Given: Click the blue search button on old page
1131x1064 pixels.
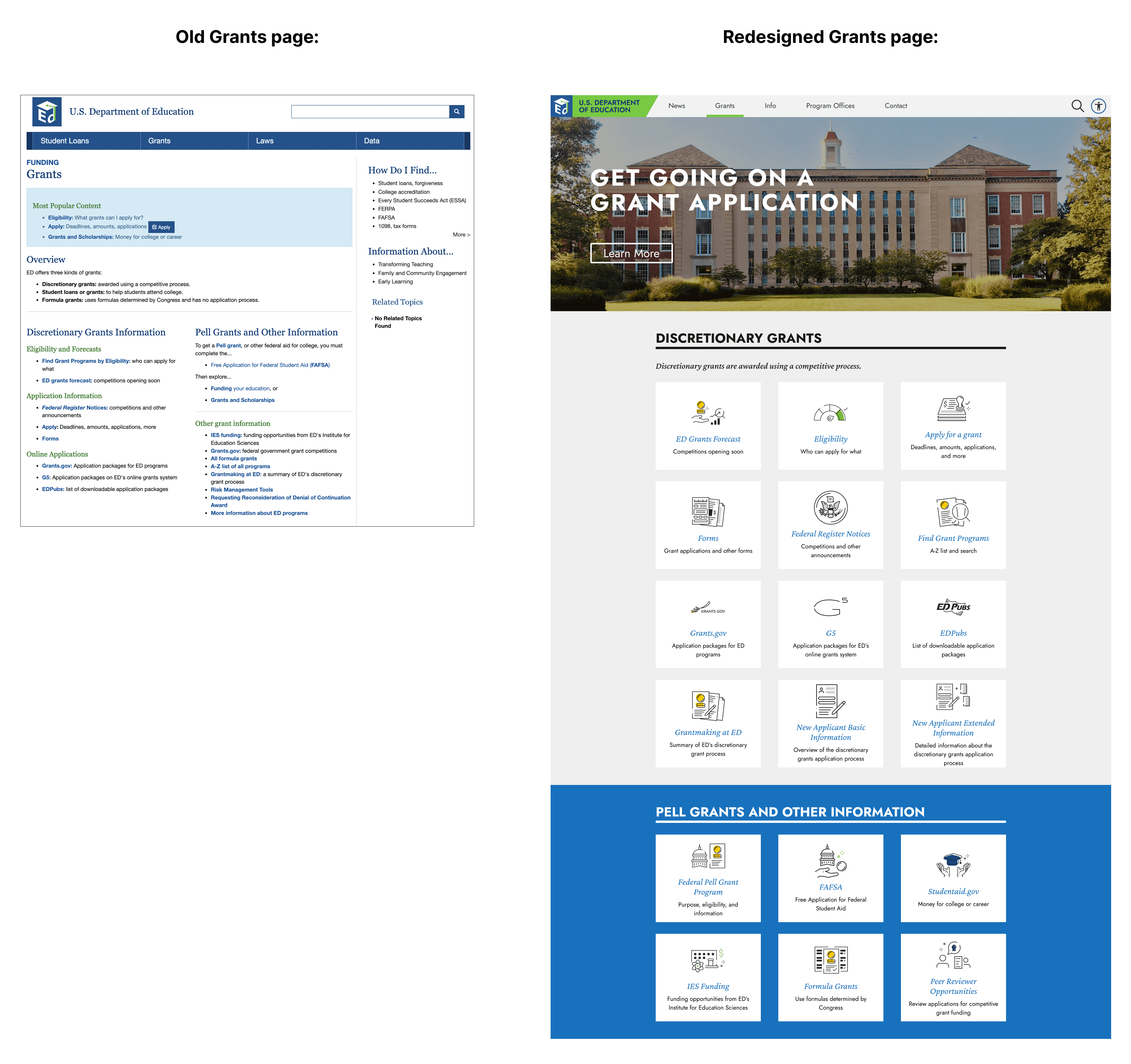Looking at the screenshot, I should 457,112.
